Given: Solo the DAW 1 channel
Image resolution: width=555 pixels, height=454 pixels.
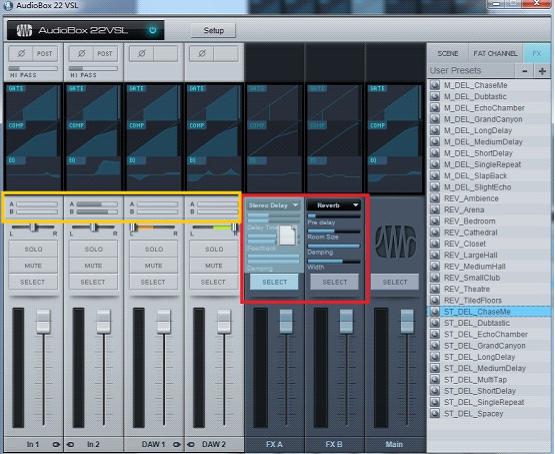Looking at the screenshot, I should click(x=153, y=249).
